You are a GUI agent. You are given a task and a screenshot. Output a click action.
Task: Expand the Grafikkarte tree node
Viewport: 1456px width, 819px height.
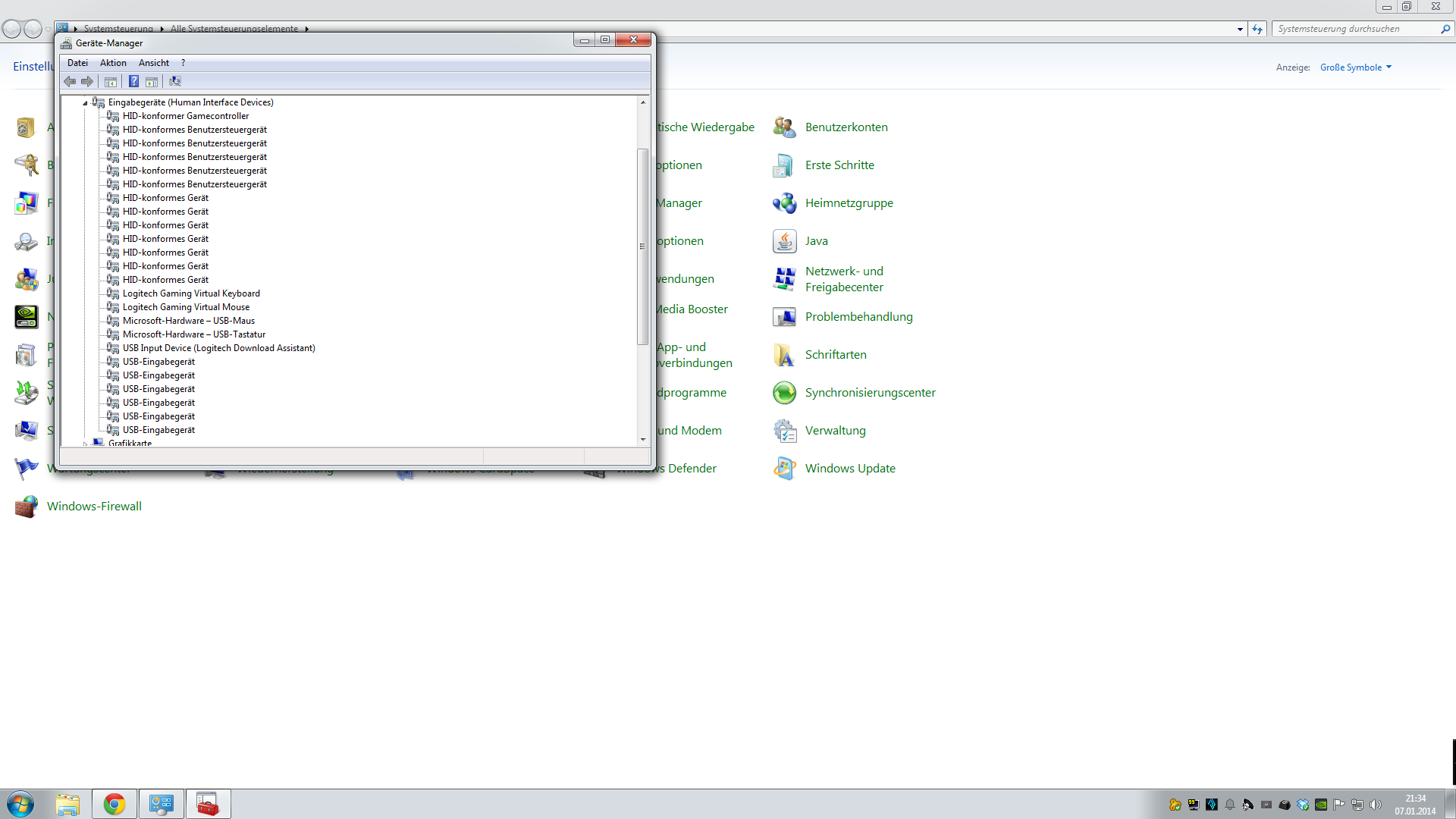(x=85, y=444)
